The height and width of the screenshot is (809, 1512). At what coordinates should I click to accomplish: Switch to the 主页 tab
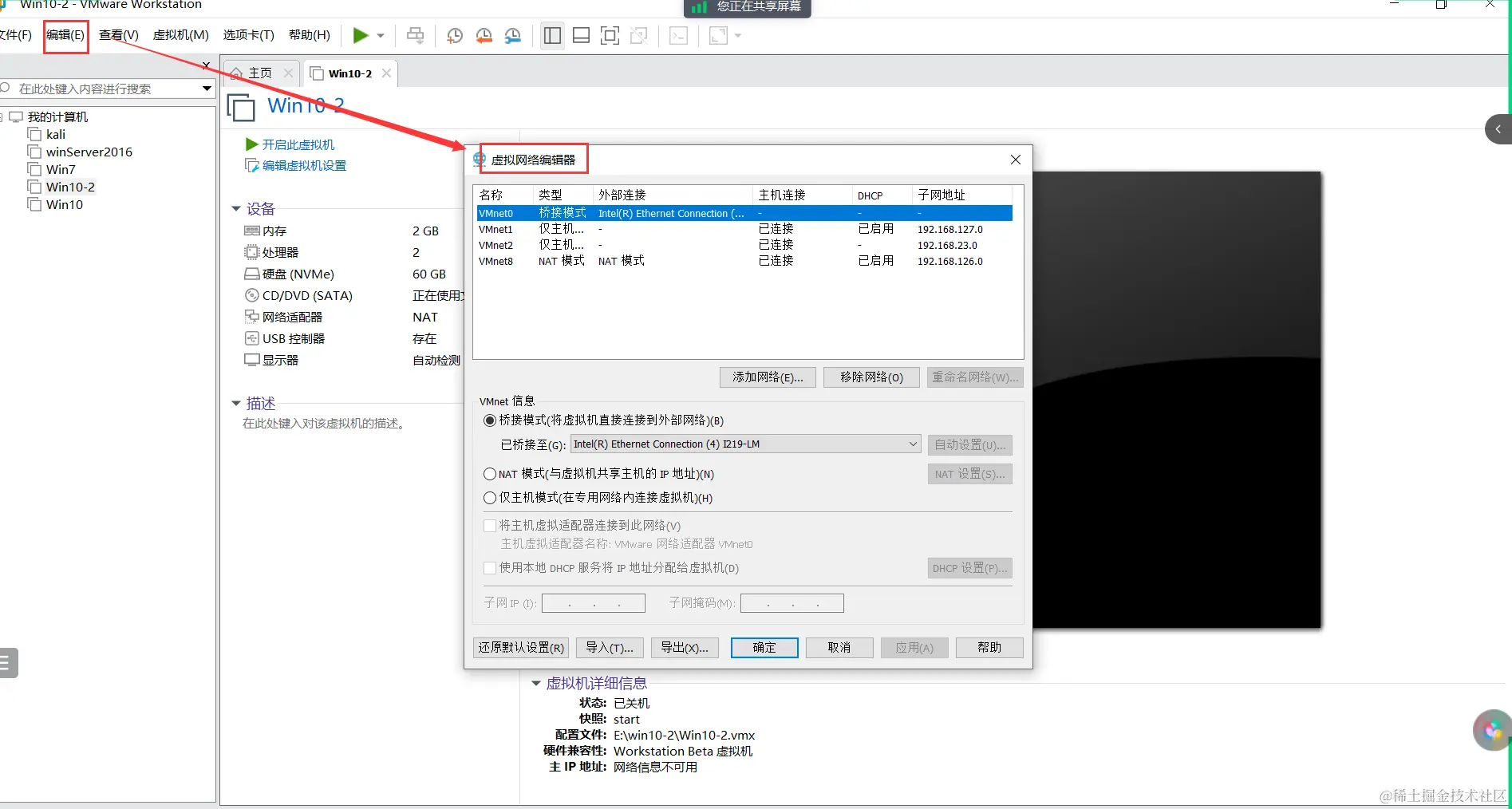260,73
